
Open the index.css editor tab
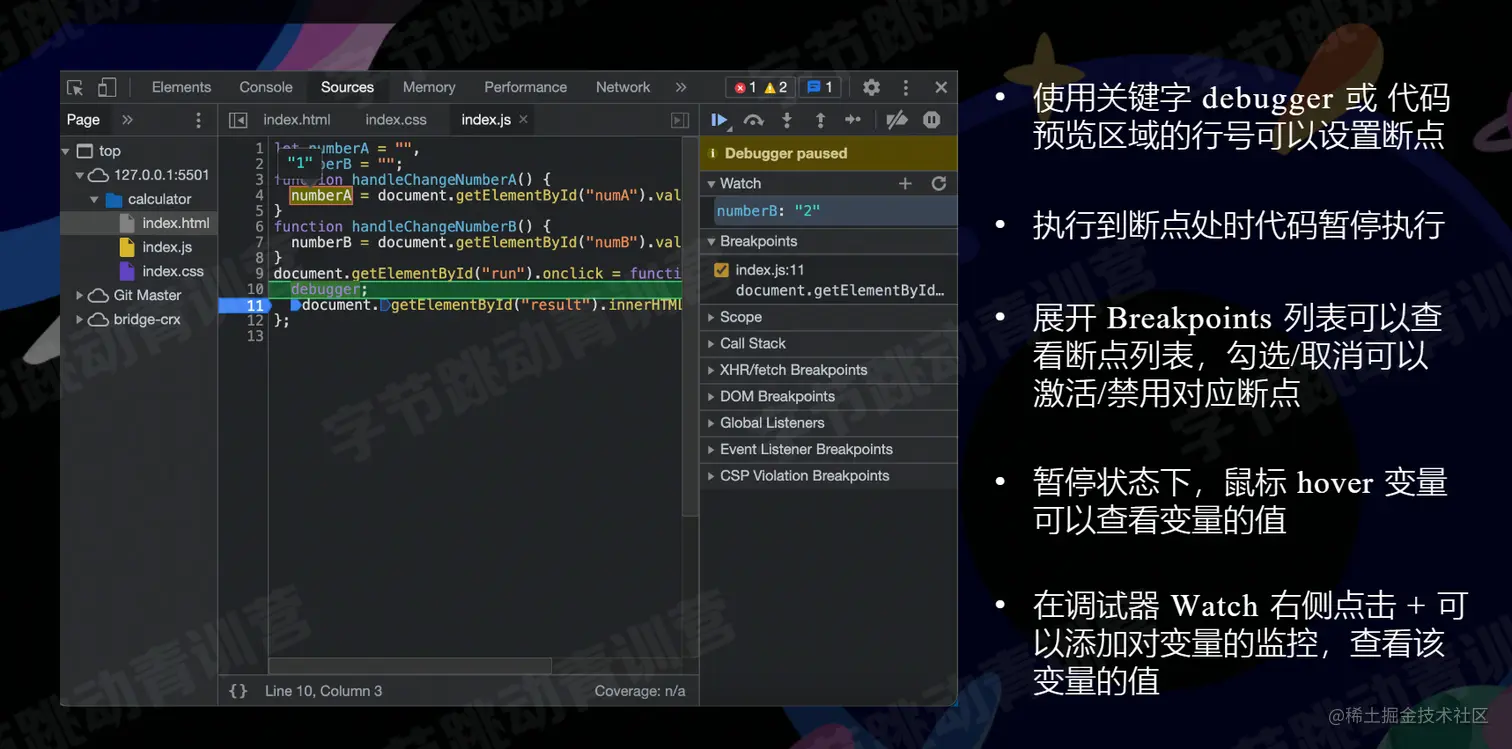(396, 120)
